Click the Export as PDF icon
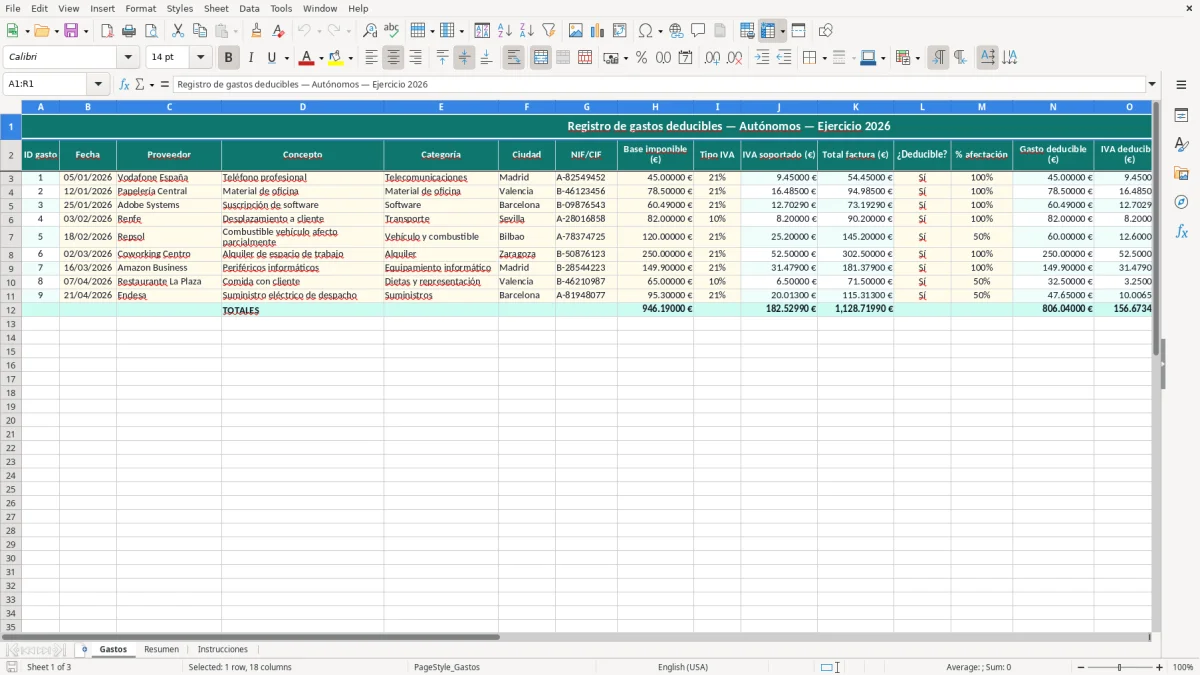Screen dimensions: 1200x675 [x=107, y=31]
